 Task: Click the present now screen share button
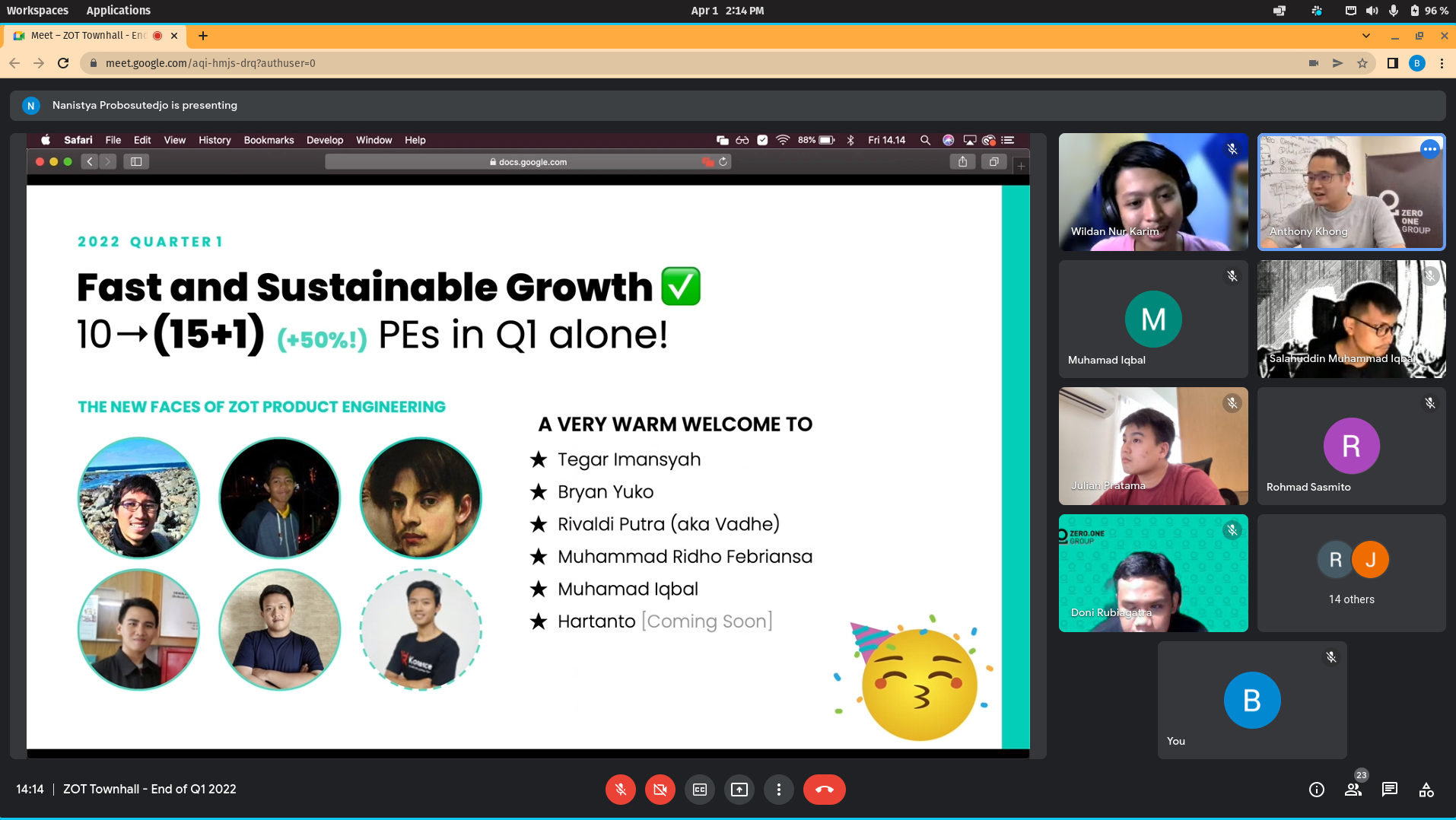pos(739,790)
